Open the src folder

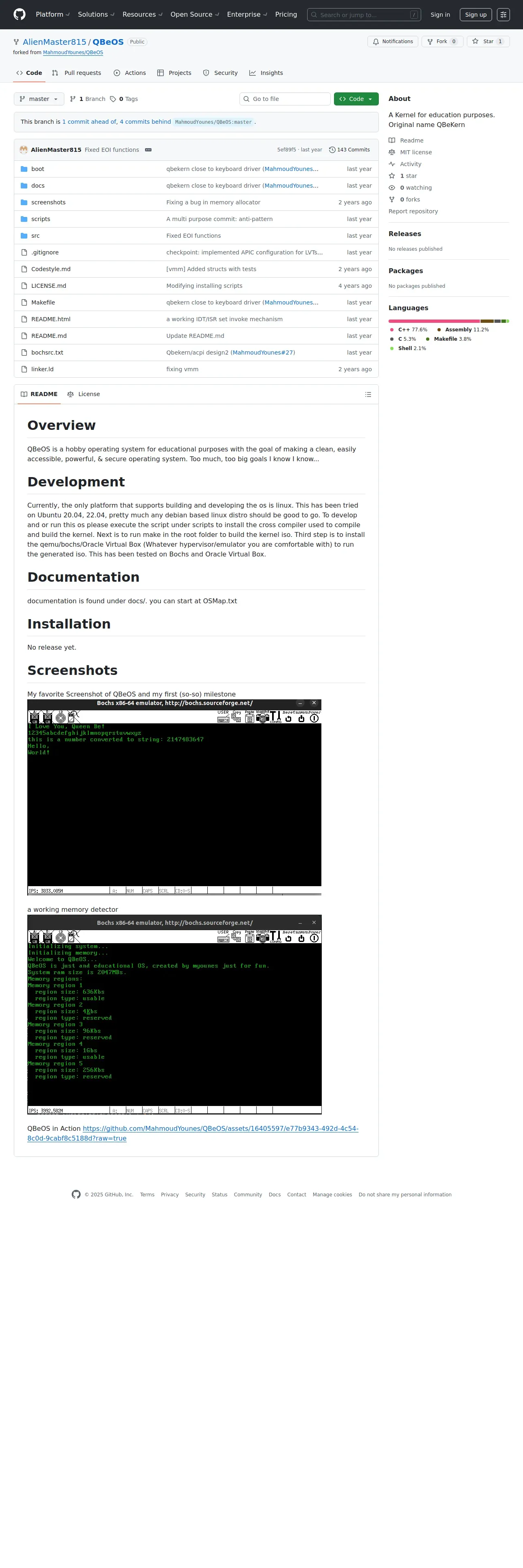(35, 236)
